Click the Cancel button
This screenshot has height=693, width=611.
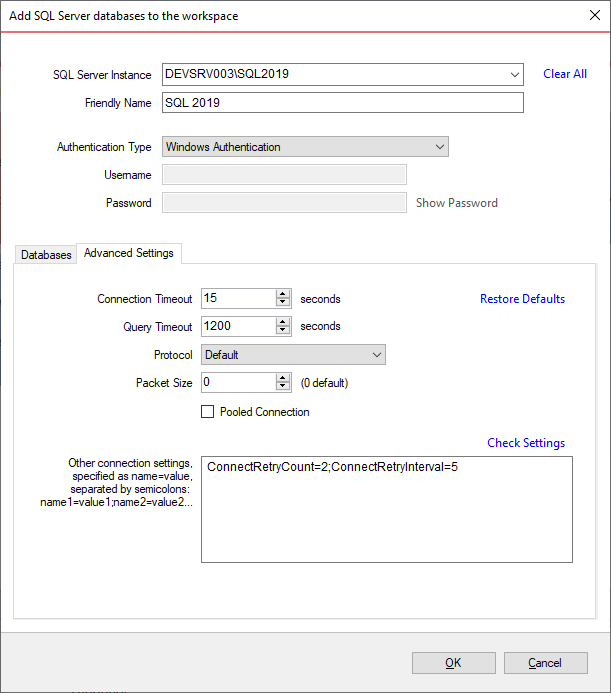coord(546,663)
